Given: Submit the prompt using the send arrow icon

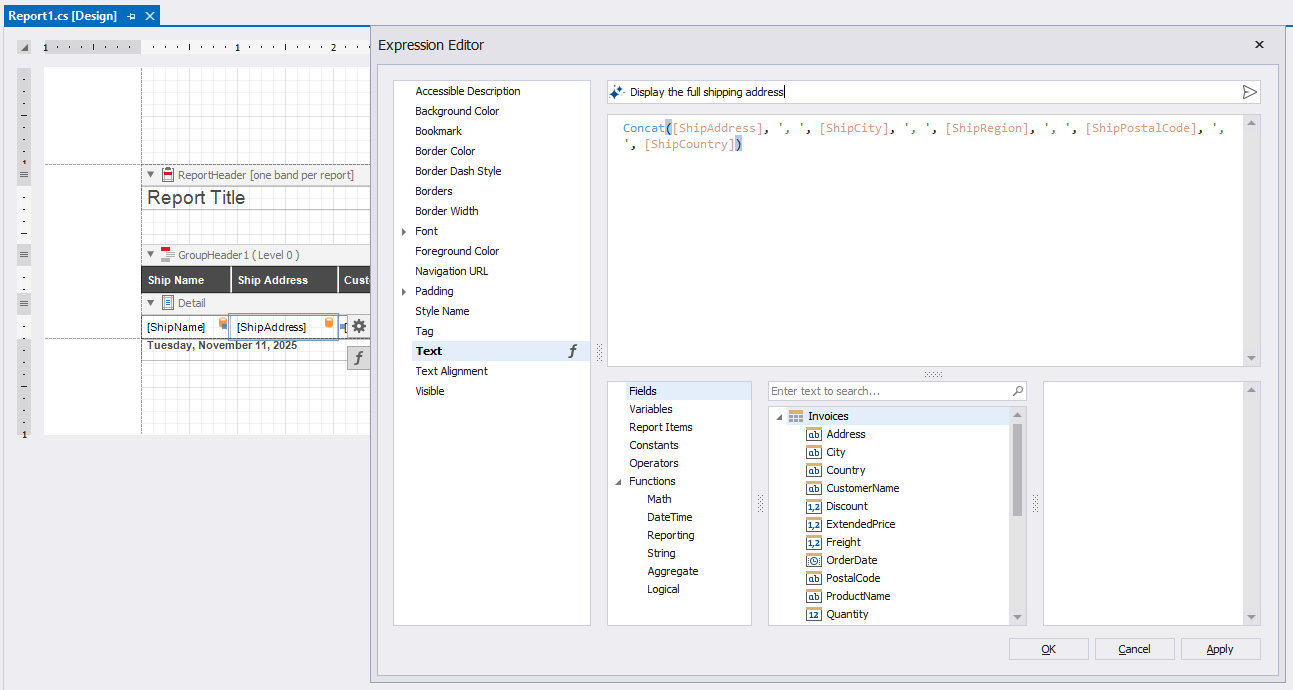Looking at the screenshot, I should 1249,91.
